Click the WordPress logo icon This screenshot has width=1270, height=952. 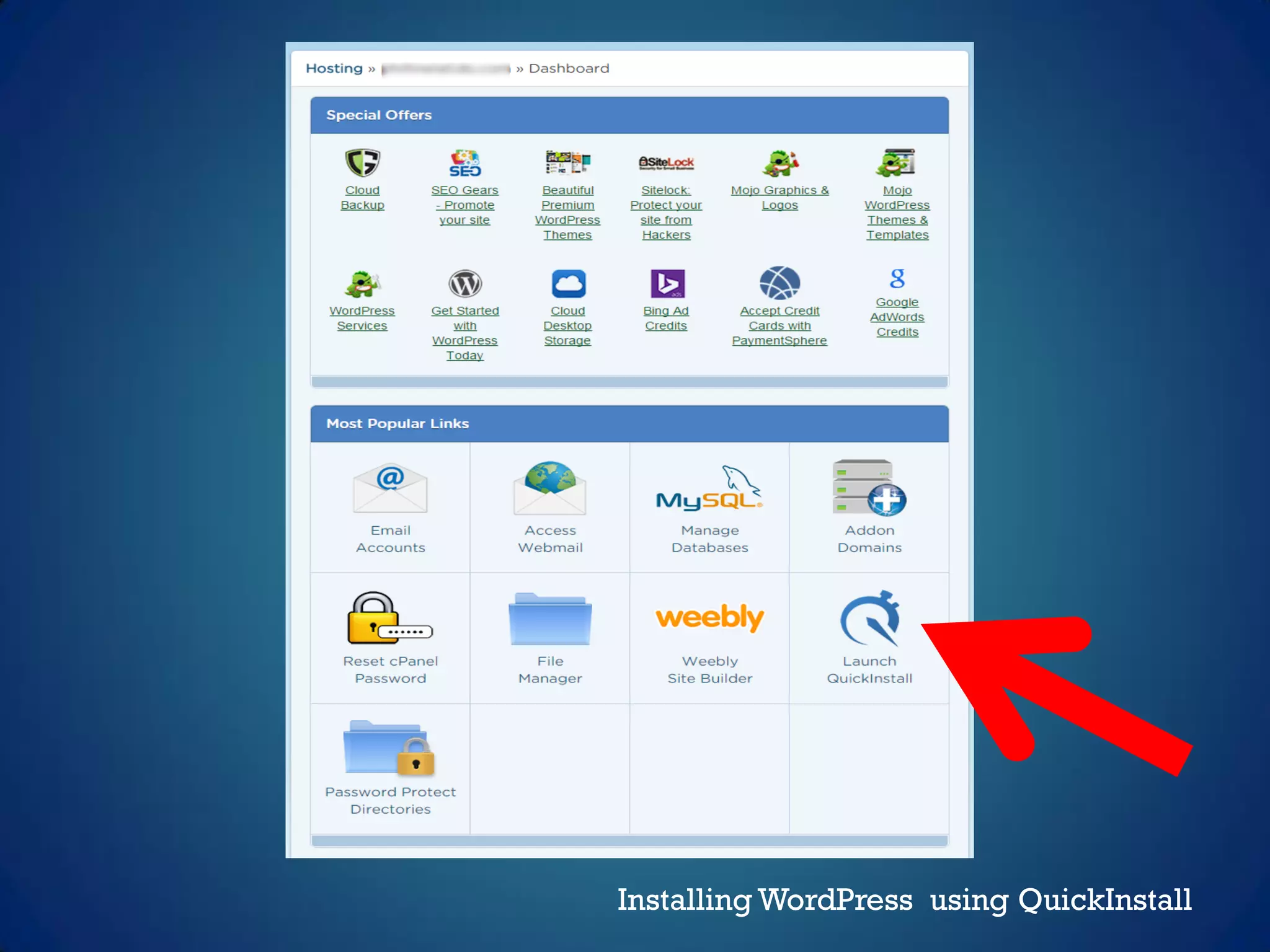click(464, 284)
